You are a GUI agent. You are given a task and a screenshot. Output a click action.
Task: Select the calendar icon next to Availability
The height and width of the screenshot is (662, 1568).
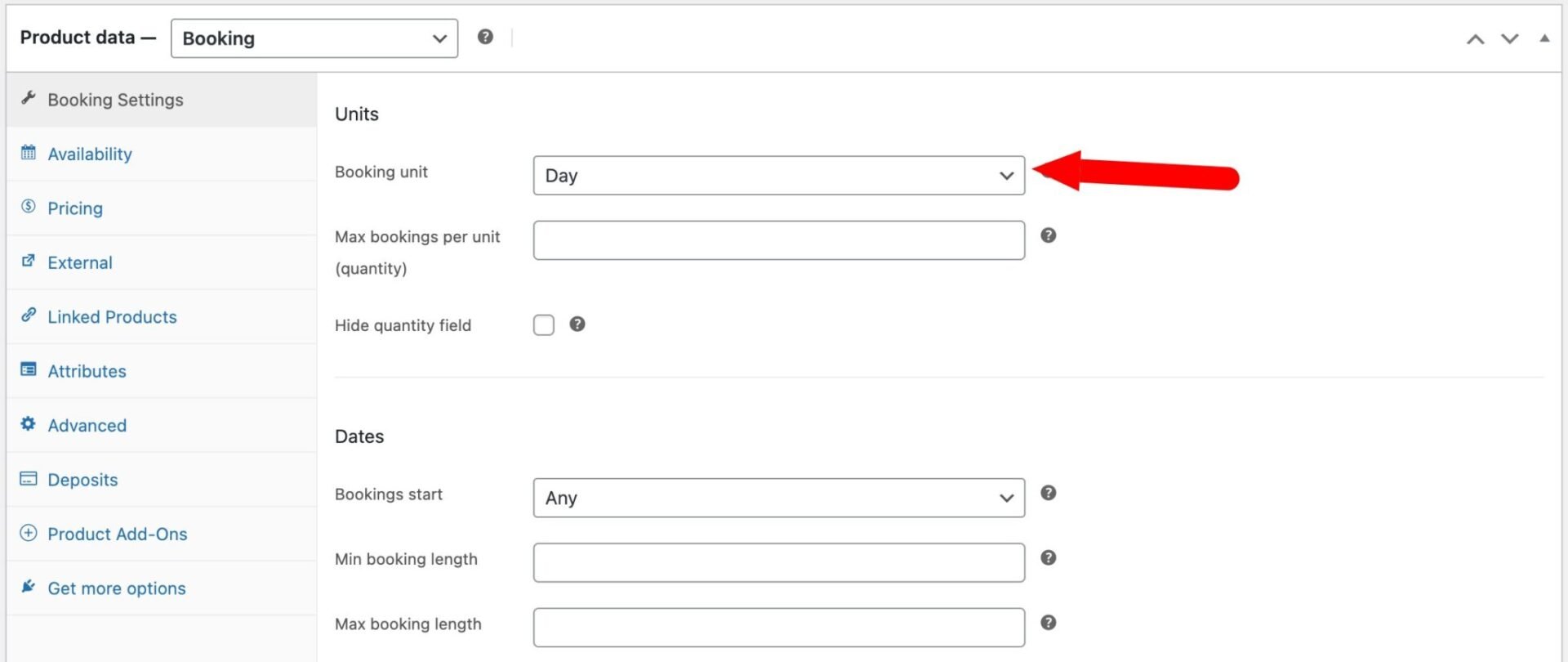[29, 153]
